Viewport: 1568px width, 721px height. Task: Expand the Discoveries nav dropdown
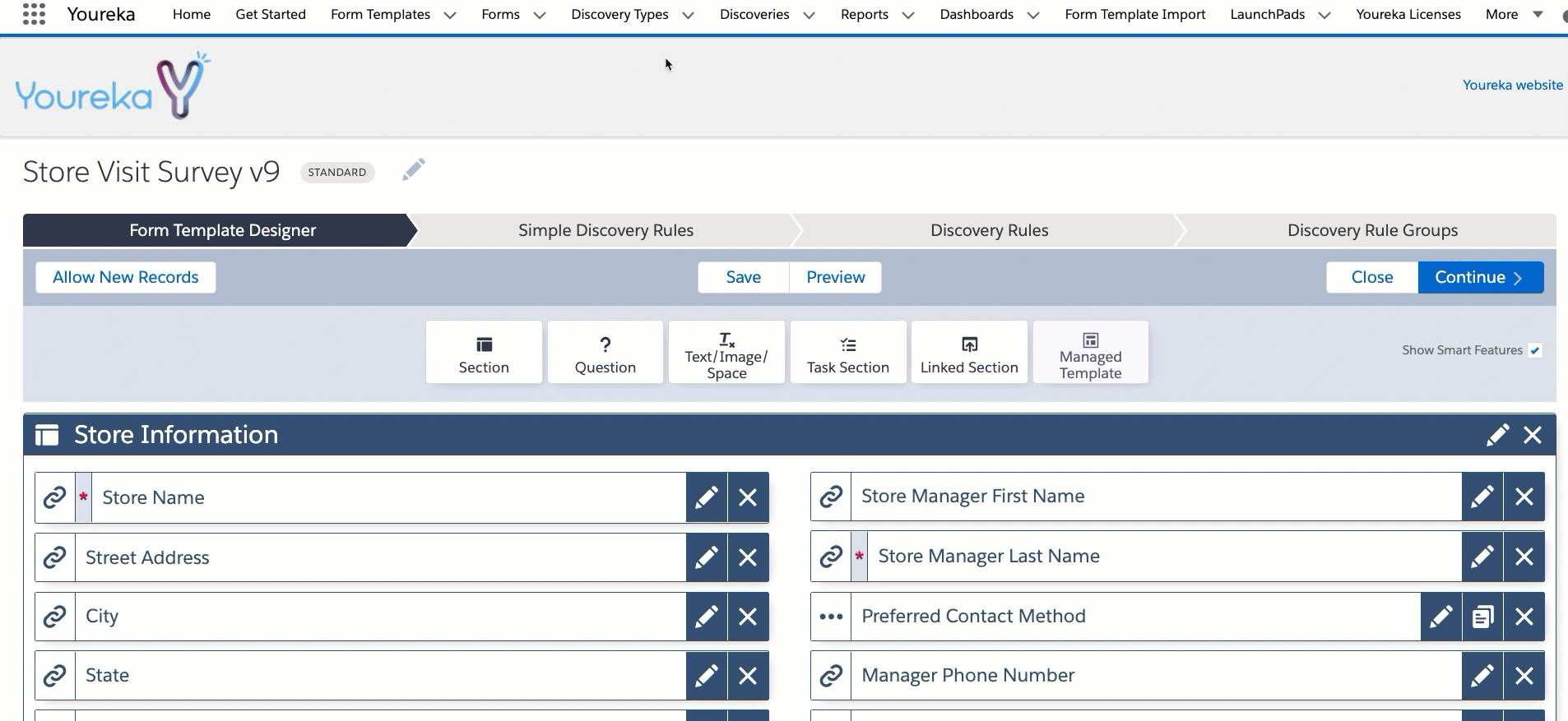[x=810, y=15]
